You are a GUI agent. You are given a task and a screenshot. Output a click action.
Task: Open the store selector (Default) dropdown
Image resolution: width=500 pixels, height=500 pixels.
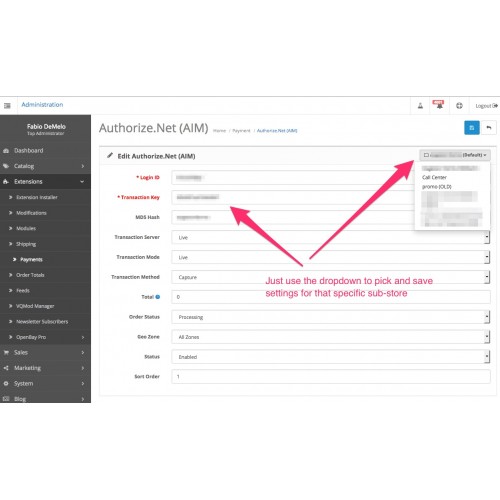(x=455, y=155)
